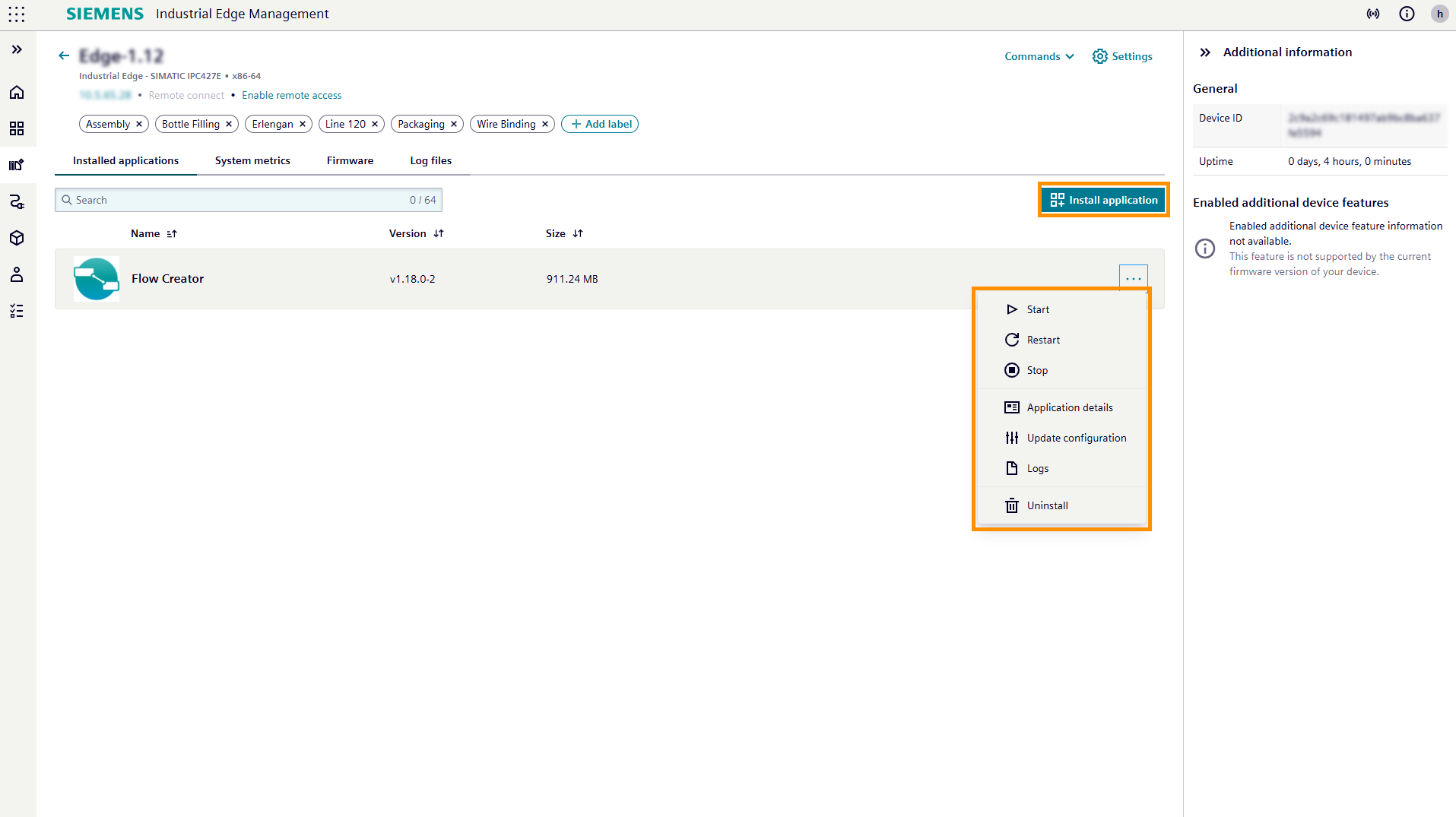
Task: Select Start from the context menu
Action: 1061,309
